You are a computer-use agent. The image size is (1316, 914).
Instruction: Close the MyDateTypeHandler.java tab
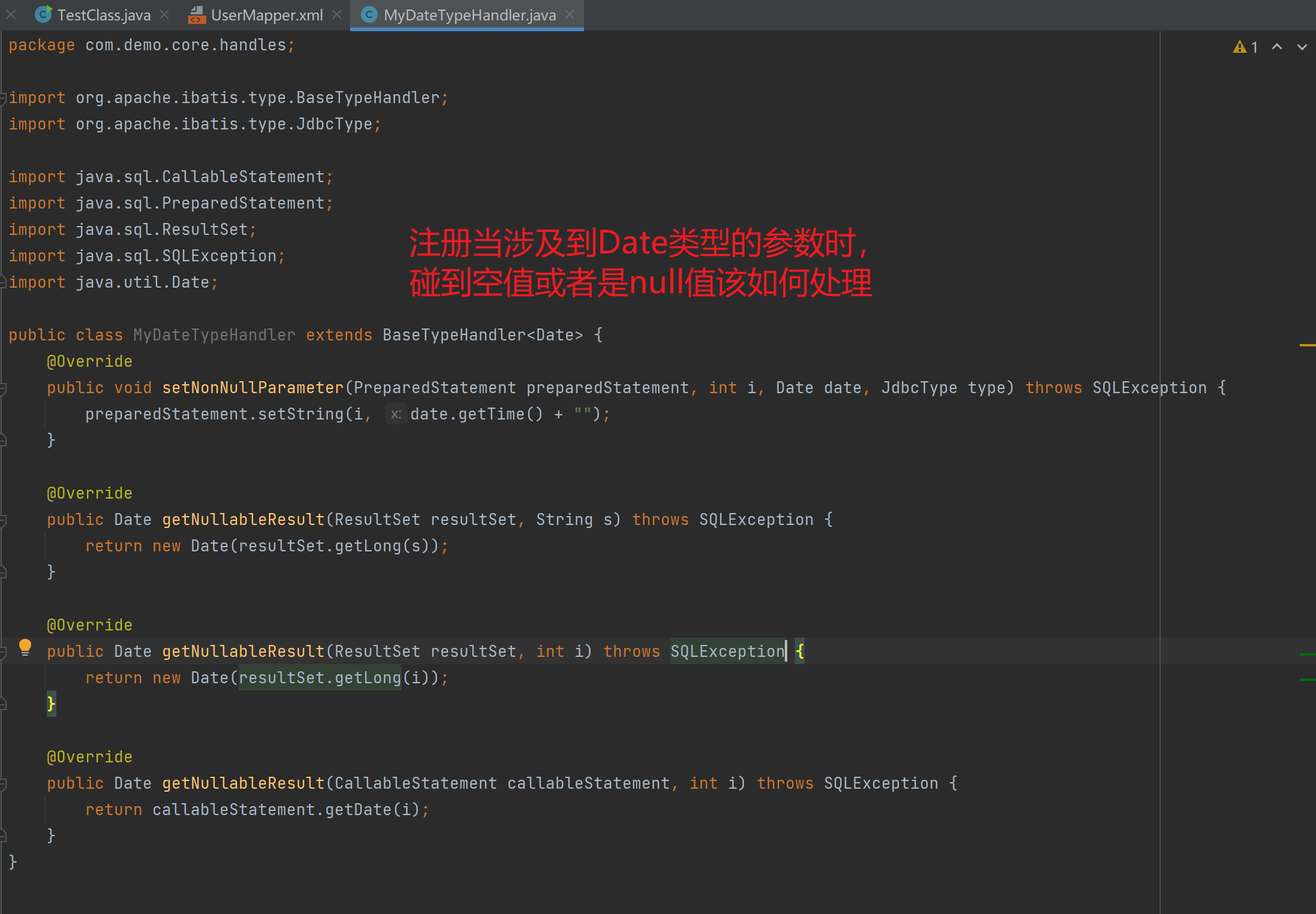coord(570,14)
